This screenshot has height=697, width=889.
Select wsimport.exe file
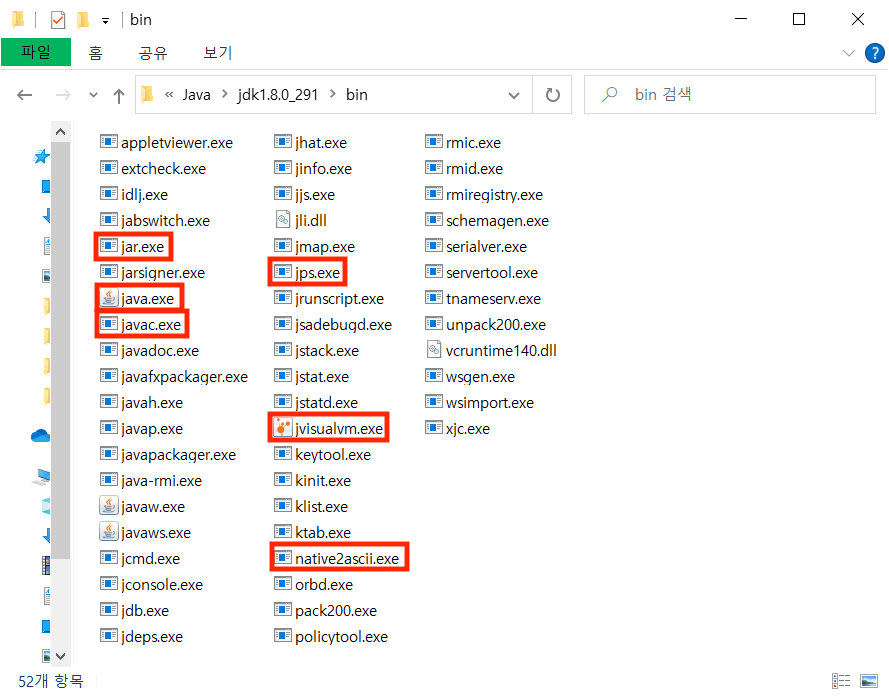tap(479, 403)
